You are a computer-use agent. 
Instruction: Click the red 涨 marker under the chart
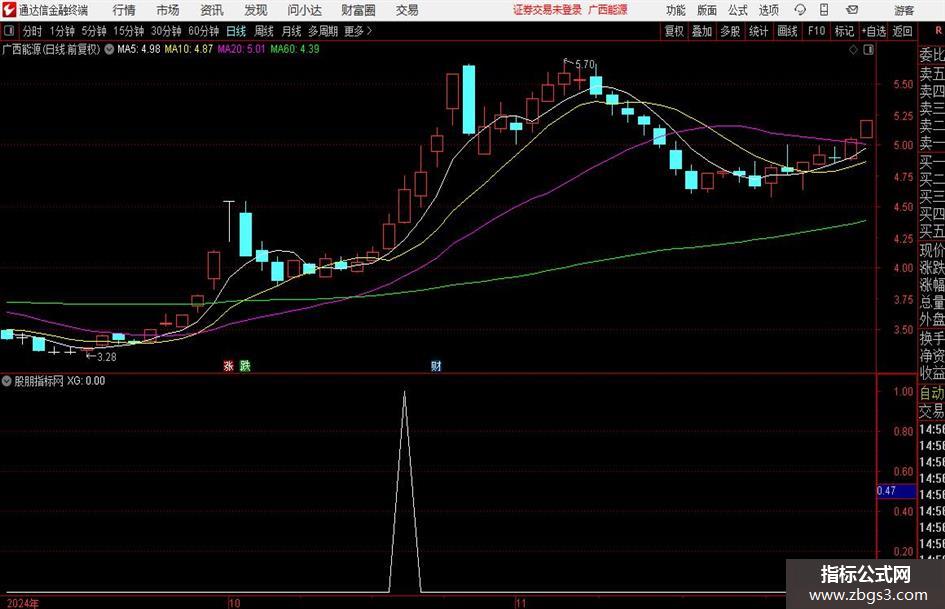click(x=228, y=365)
